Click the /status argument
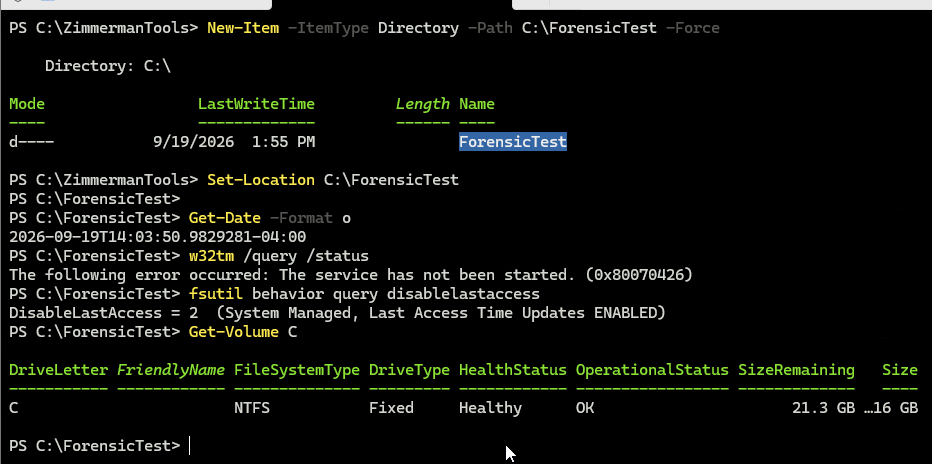Image resolution: width=932 pixels, height=464 pixels. pos(337,256)
